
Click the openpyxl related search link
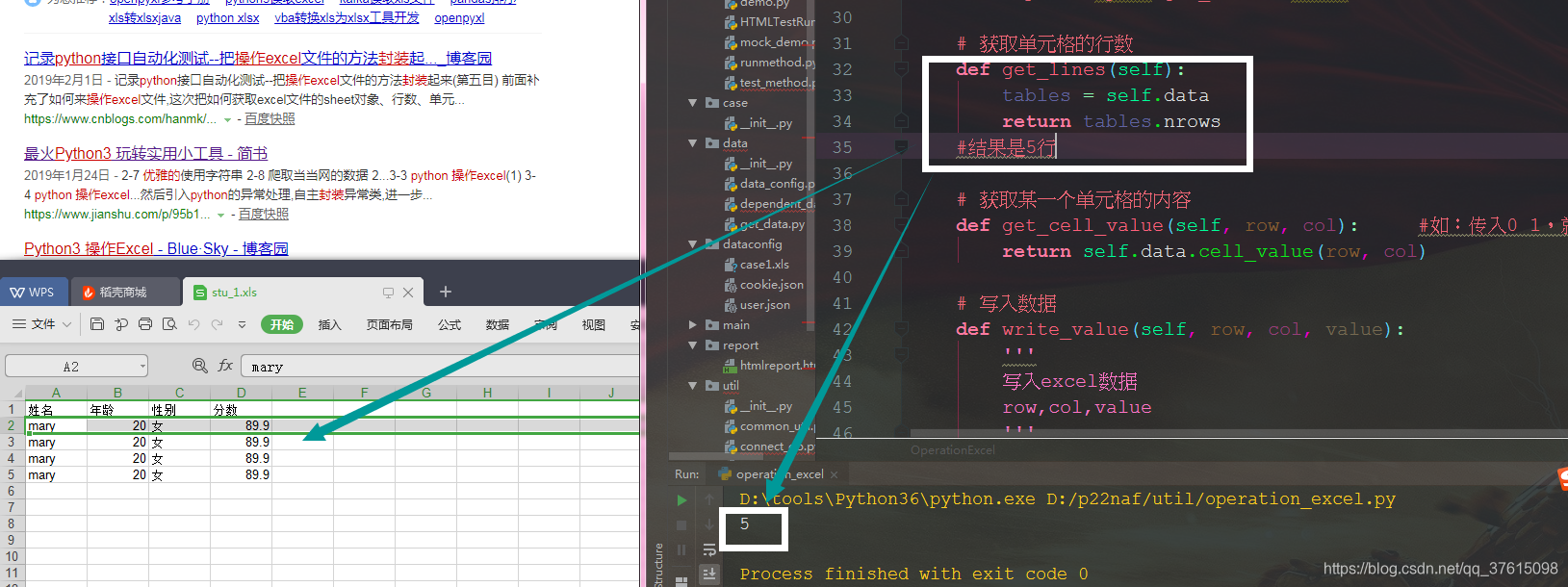[x=459, y=17]
